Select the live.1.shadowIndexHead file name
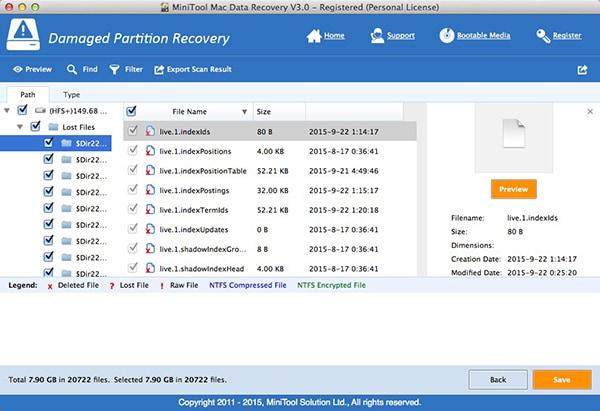Viewport: 600px width, 411px height. [202, 269]
